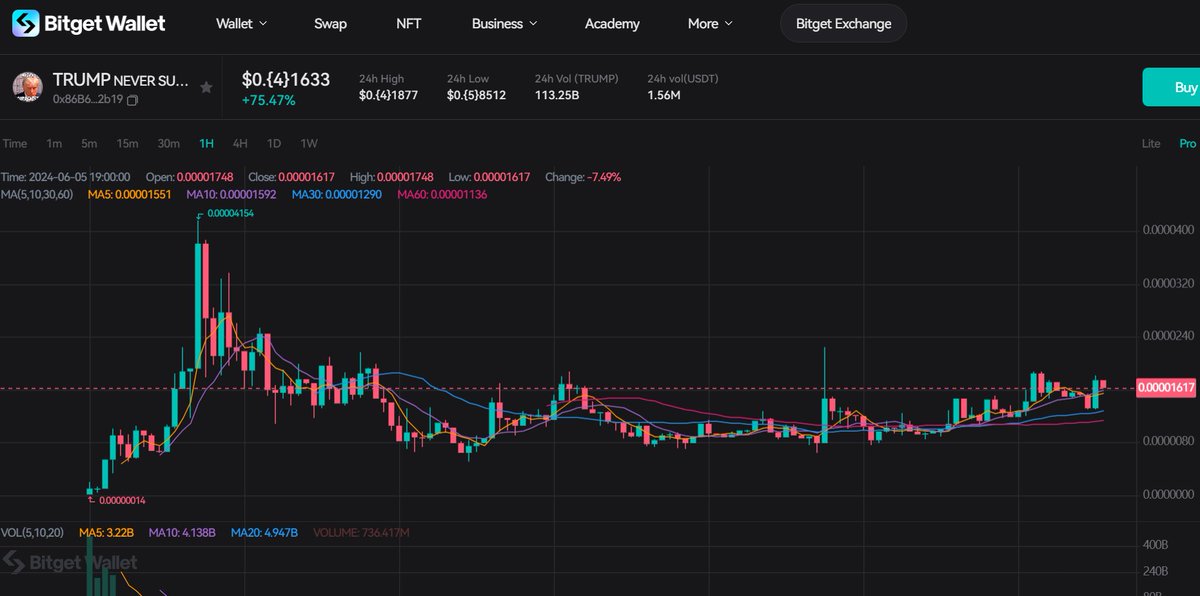Open the Swap page
Image resolution: width=1200 pixels, height=596 pixels.
coord(330,23)
